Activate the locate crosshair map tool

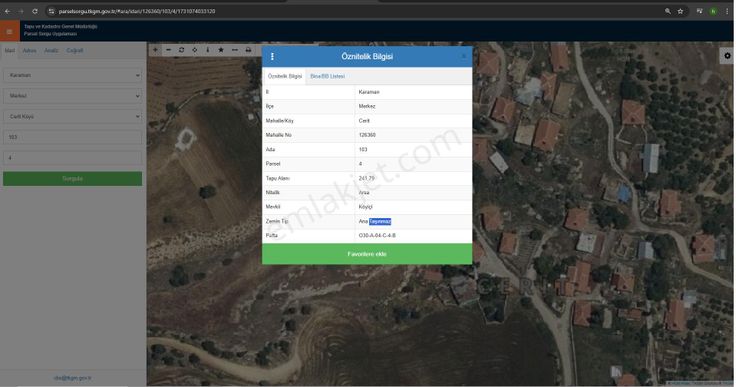[195, 50]
